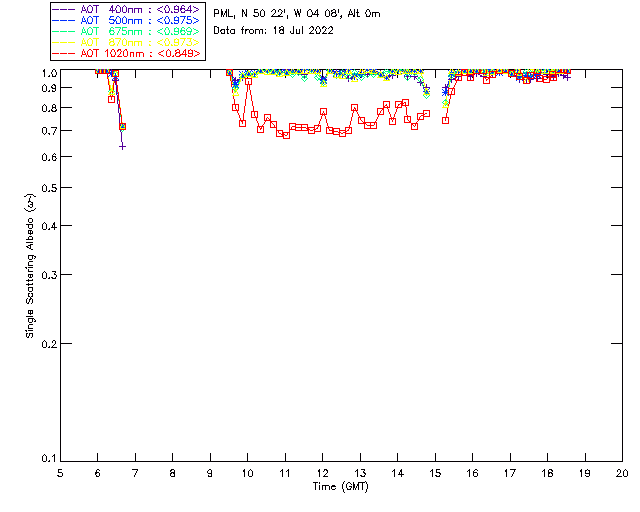Select the 'Data from: 18 Jul 2022' text

(273, 30)
